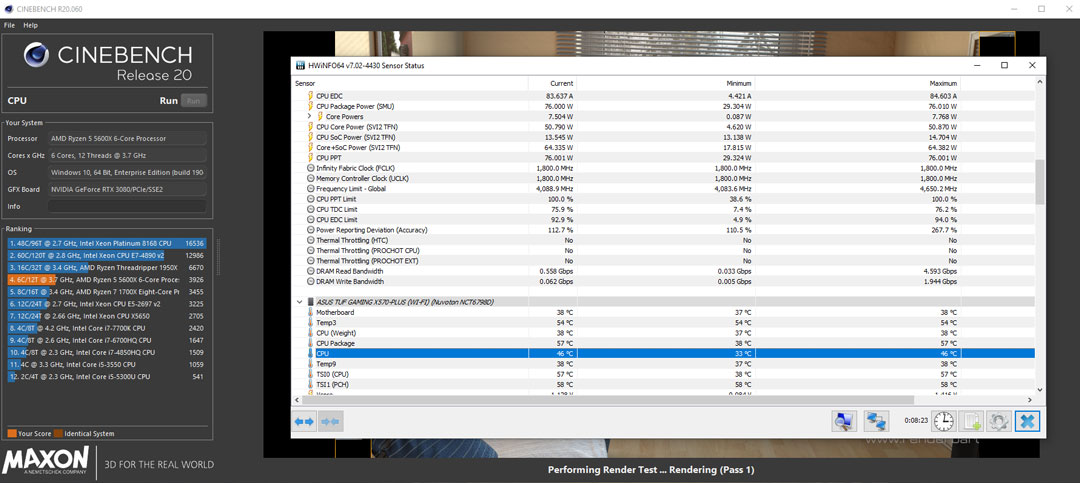Click the HWiNFO64 title bar app icon
Image resolution: width=1080 pixels, height=483 pixels.
pos(300,65)
